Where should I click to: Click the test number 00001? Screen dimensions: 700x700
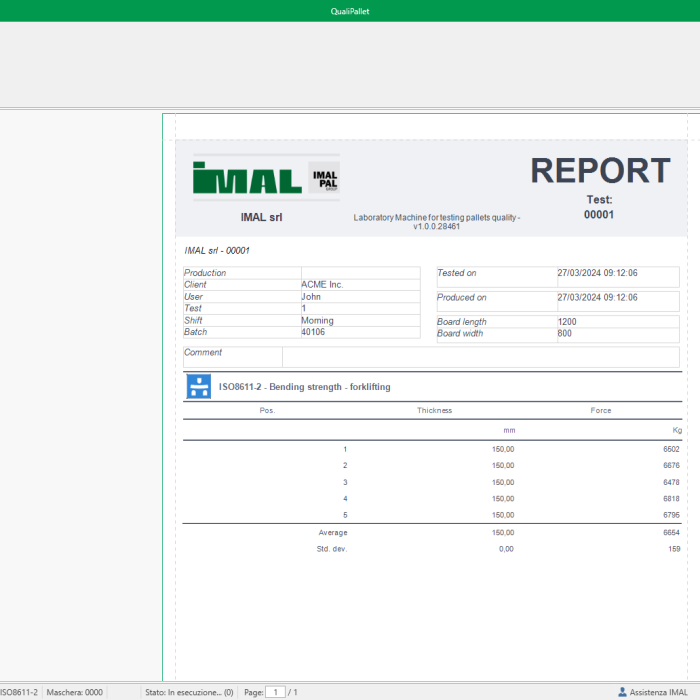[x=599, y=215]
